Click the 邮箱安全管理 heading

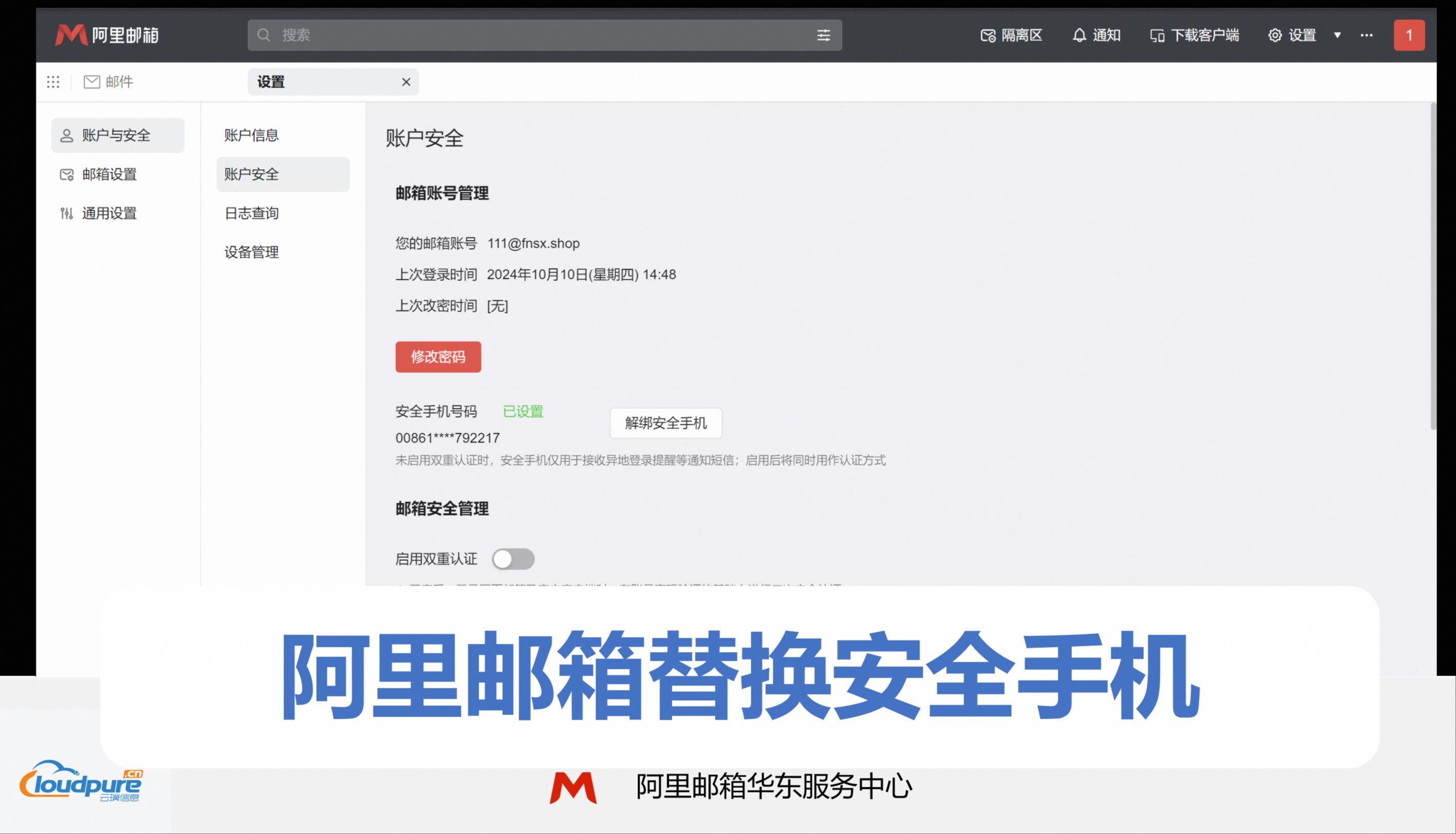[442, 508]
